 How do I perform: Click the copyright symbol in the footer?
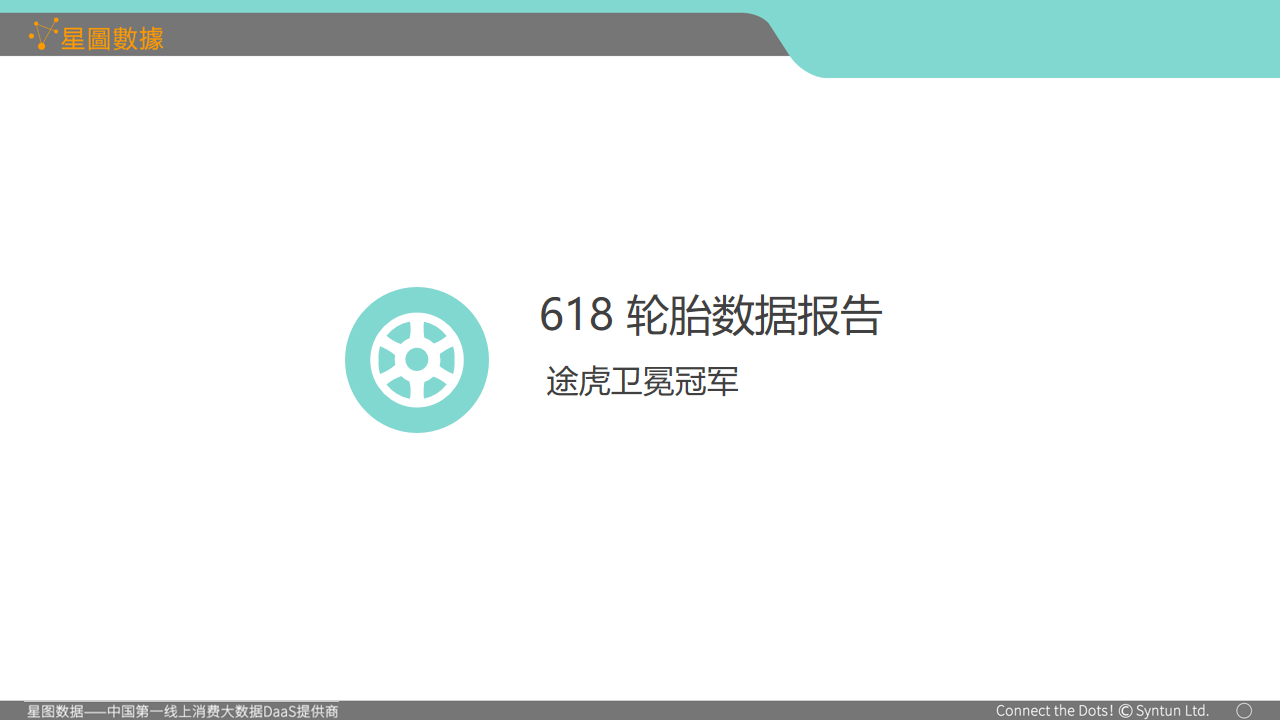point(1125,711)
